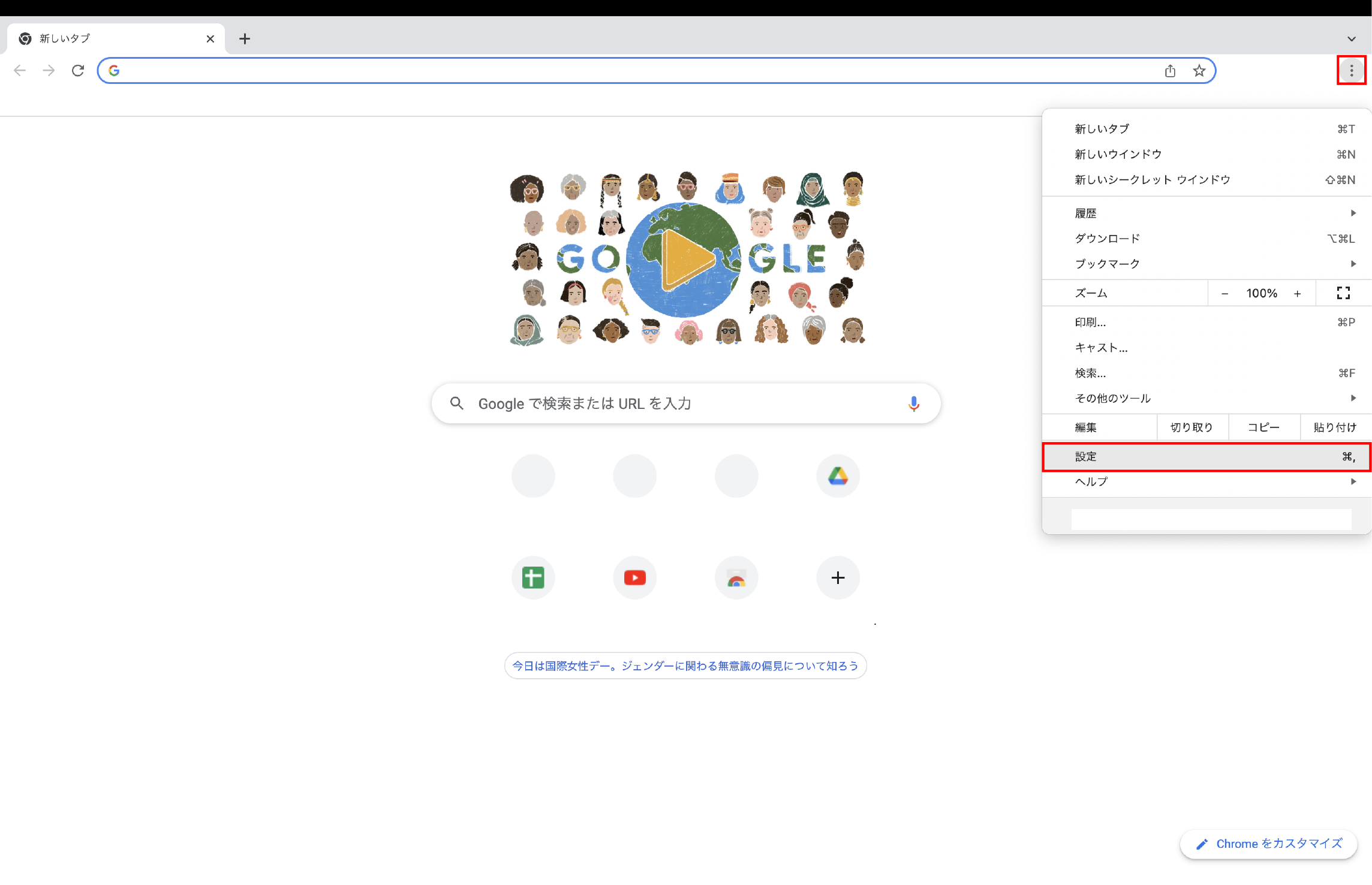The width and height of the screenshot is (1372, 885).
Task: Open a new tab with plus button
Action: 245,39
